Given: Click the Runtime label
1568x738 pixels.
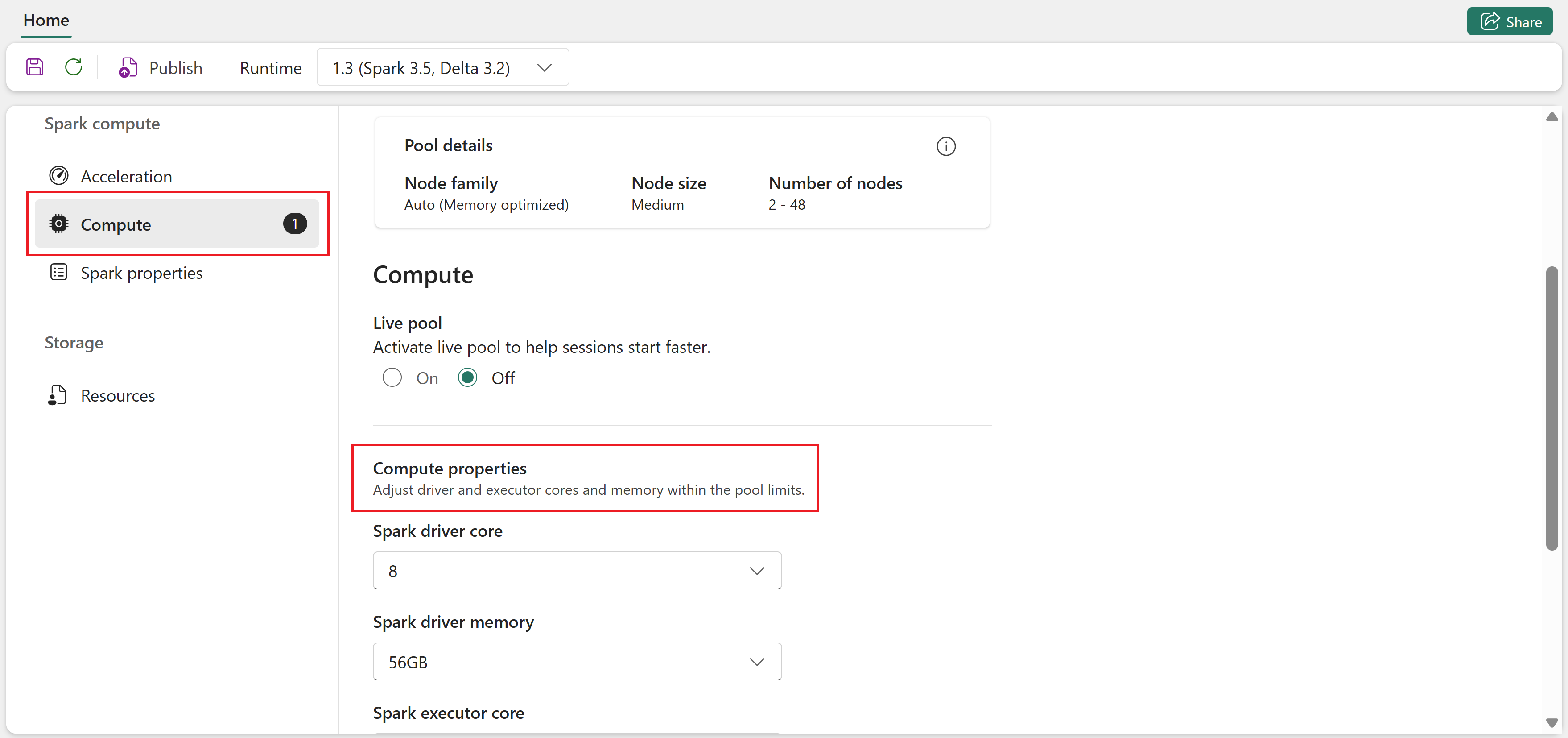Looking at the screenshot, I should pos(271,67).
